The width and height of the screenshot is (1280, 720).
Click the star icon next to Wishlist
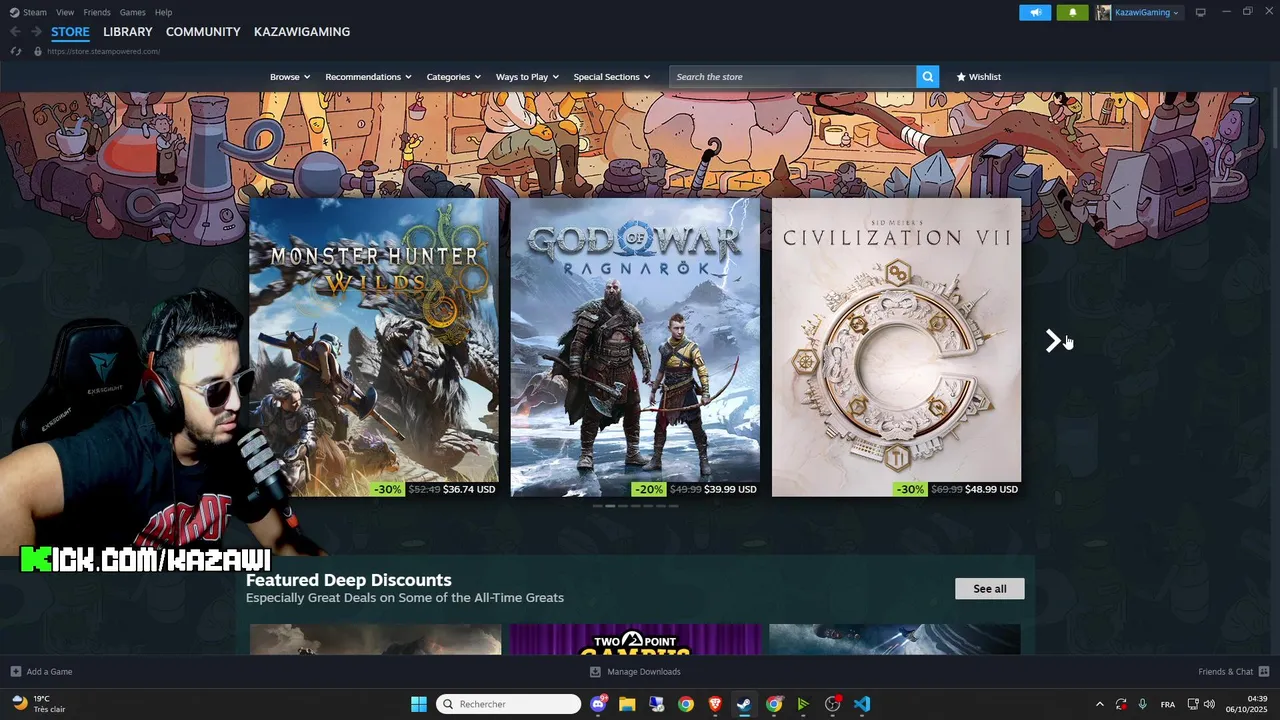point(961,77)
